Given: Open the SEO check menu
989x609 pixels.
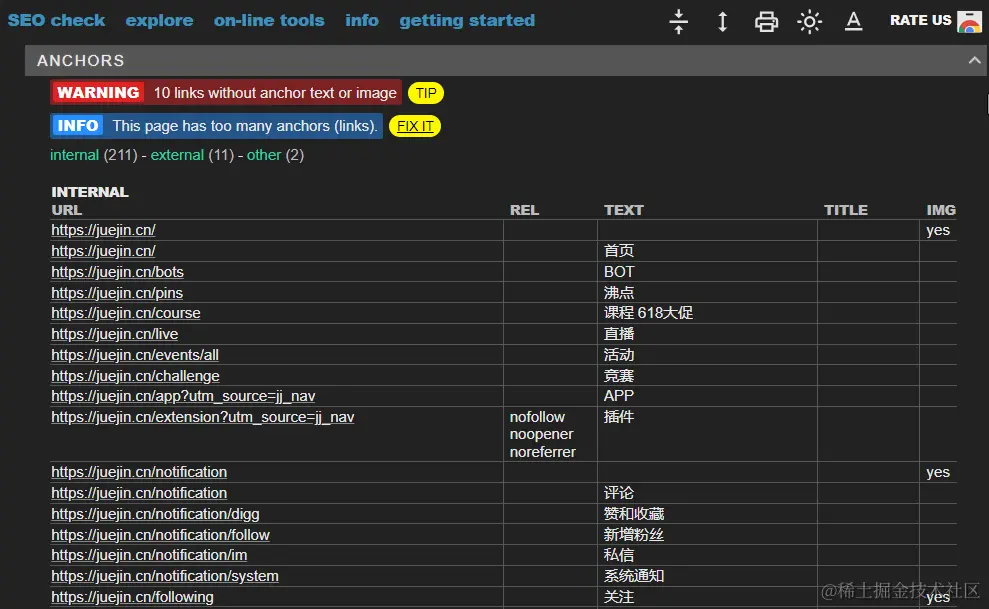Looking at the screenshot, I should [56, 20].
